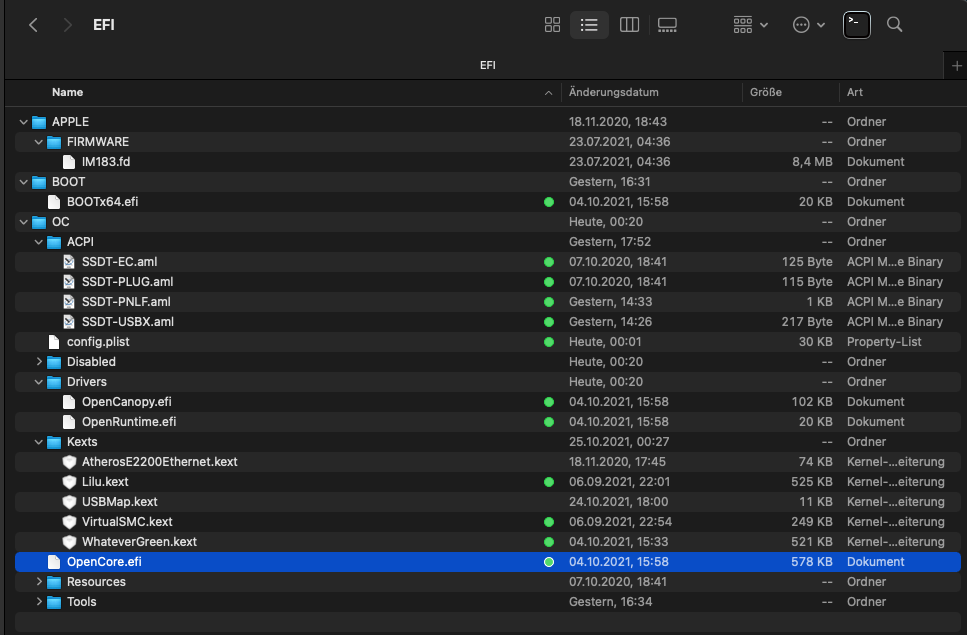967x635 pixels.
Task: Click the Lilu.kext shield icon
Action: point(69,481)
